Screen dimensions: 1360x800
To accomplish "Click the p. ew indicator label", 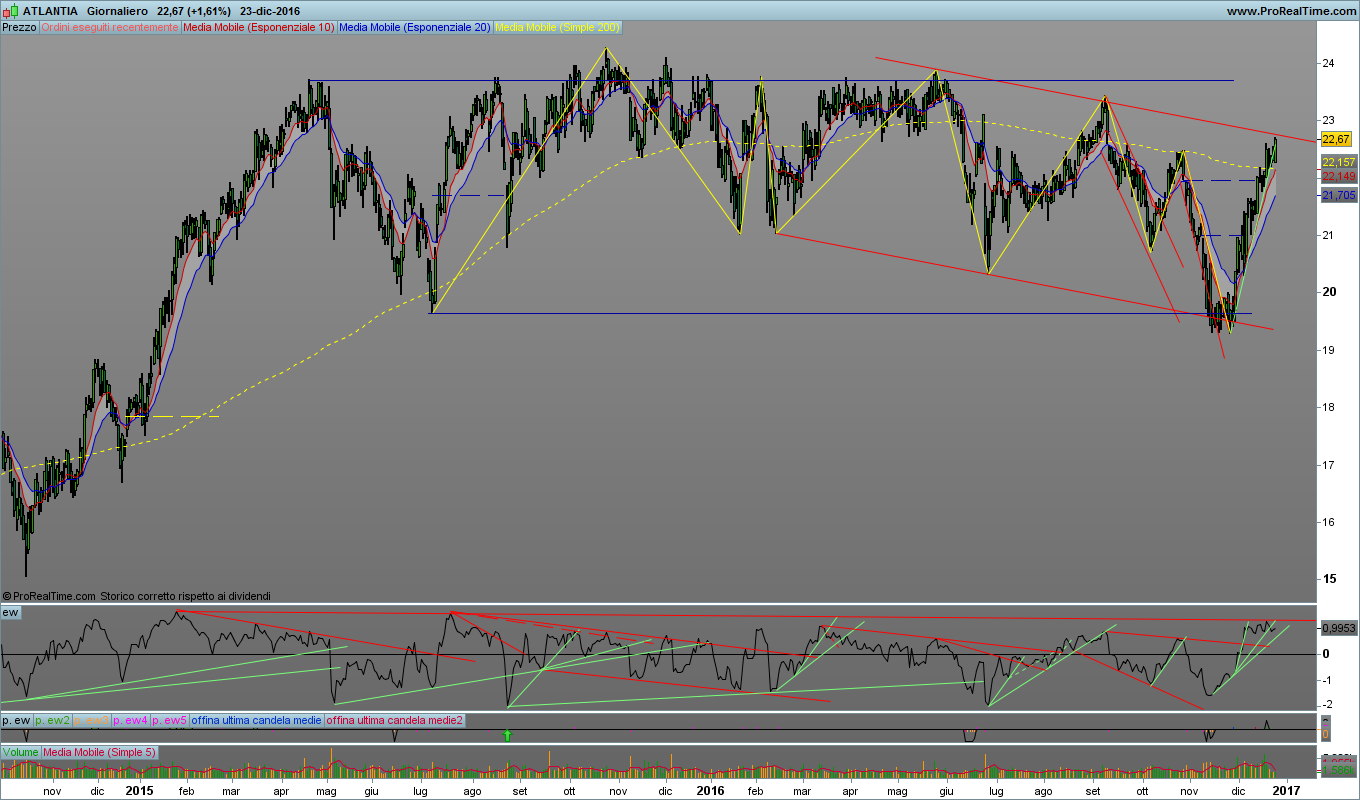I will 16,720.
